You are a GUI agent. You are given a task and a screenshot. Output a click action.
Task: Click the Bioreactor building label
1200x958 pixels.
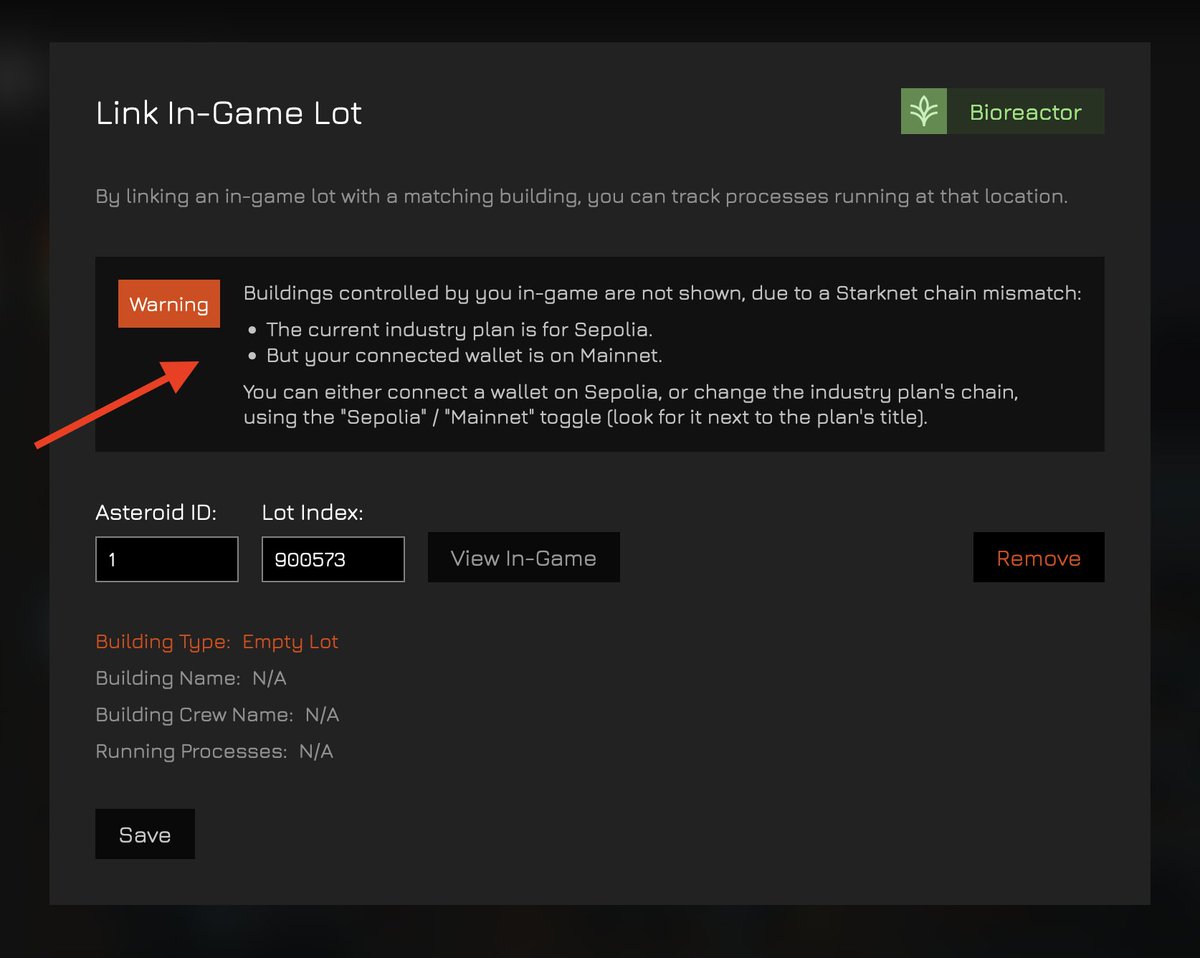click(x=1026, y=112)
